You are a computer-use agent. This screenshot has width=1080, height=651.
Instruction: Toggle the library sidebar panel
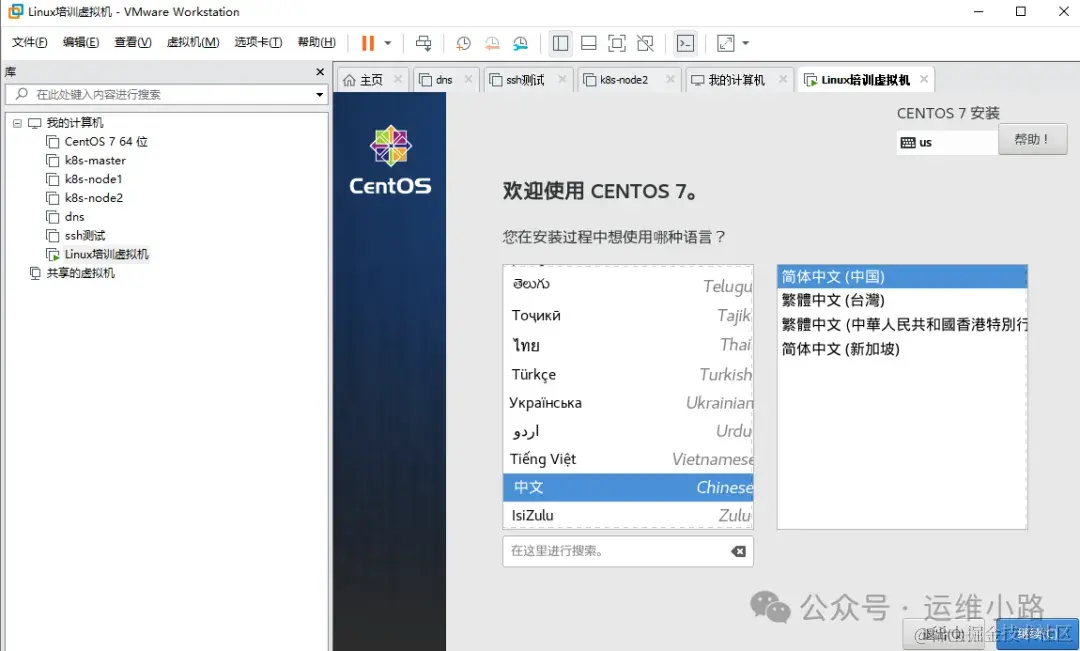tap(560, 43)
